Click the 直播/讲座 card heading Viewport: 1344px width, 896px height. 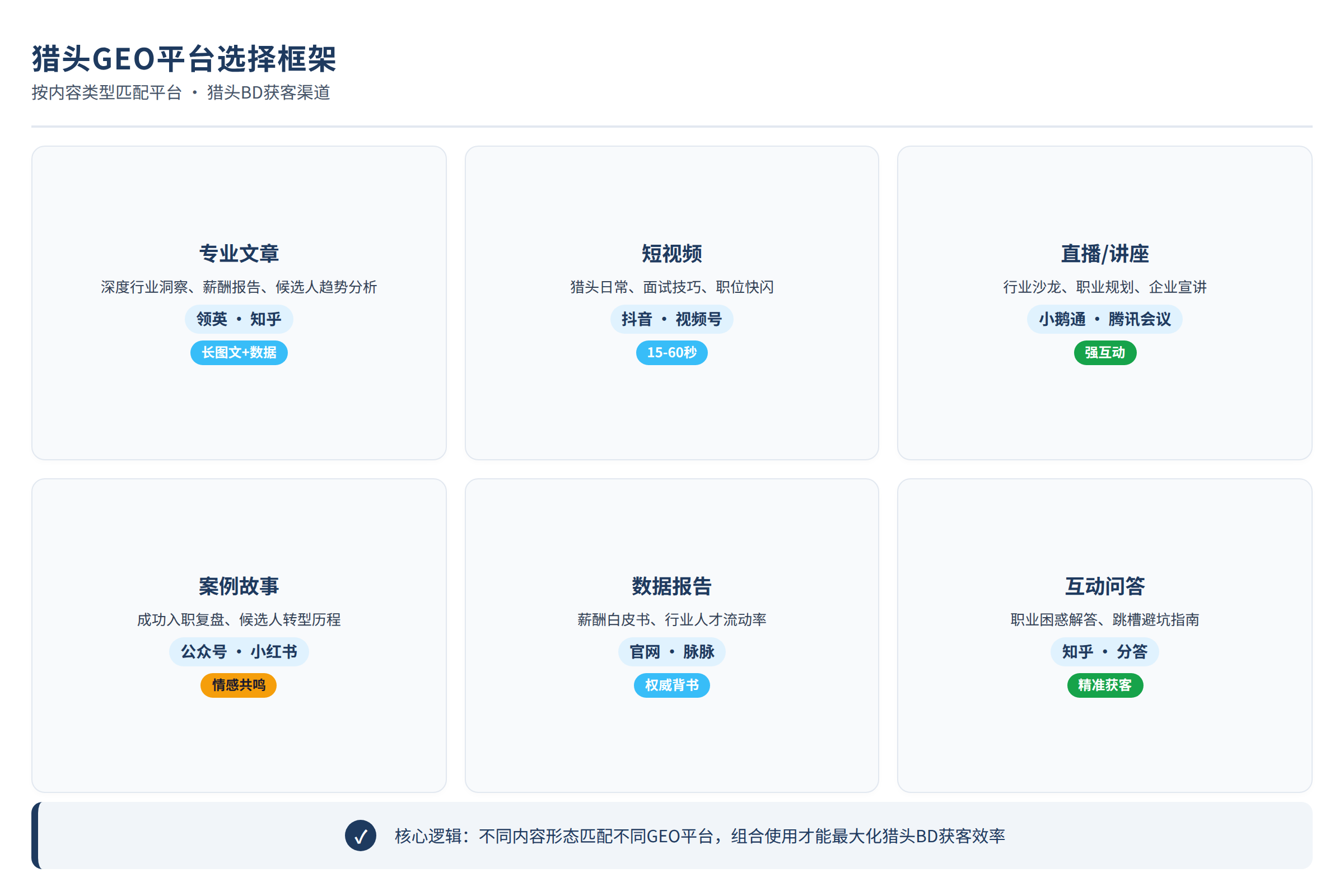[1104, 253]
